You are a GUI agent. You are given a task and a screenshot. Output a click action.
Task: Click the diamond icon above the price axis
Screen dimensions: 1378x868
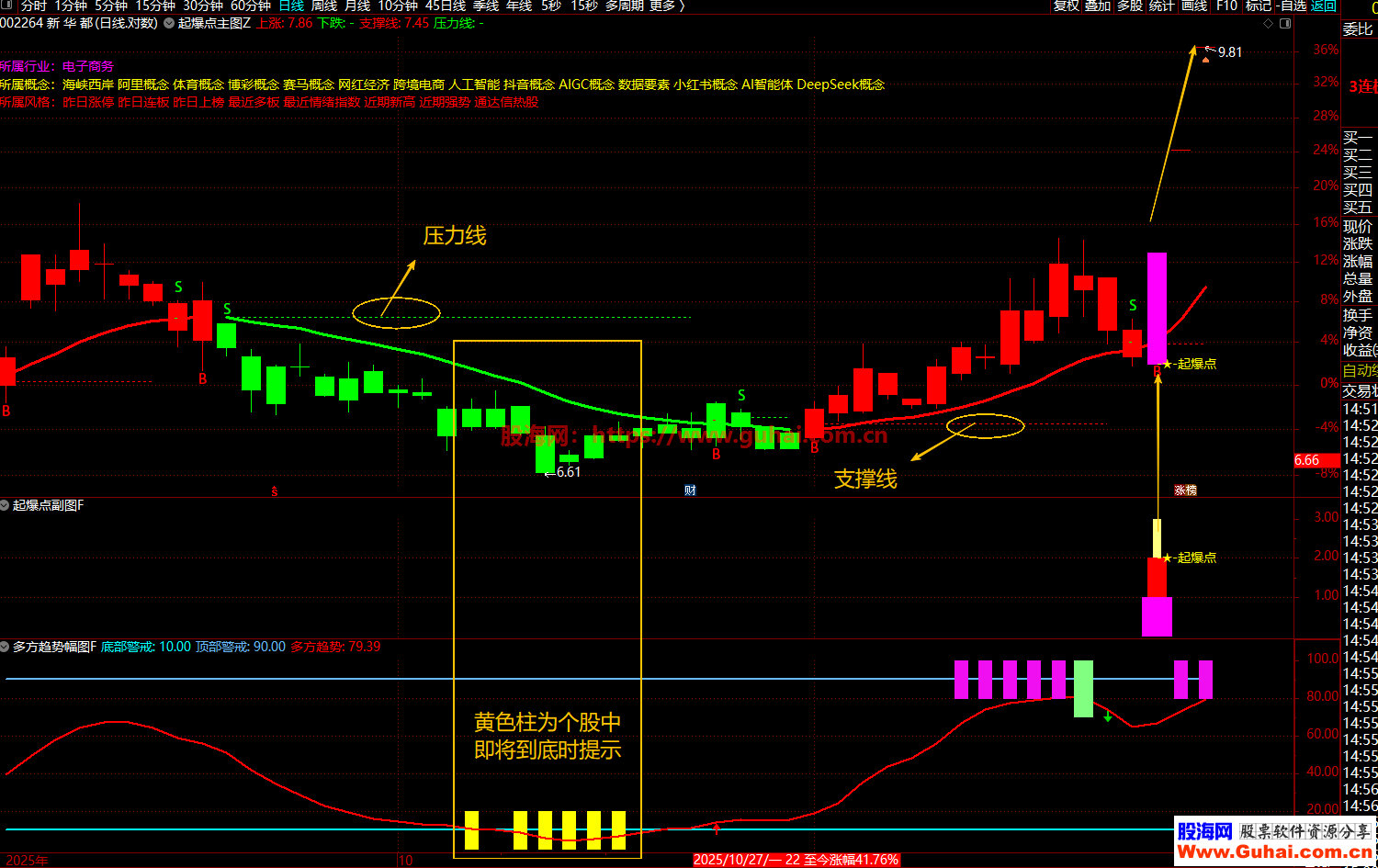coord(1269,23)
